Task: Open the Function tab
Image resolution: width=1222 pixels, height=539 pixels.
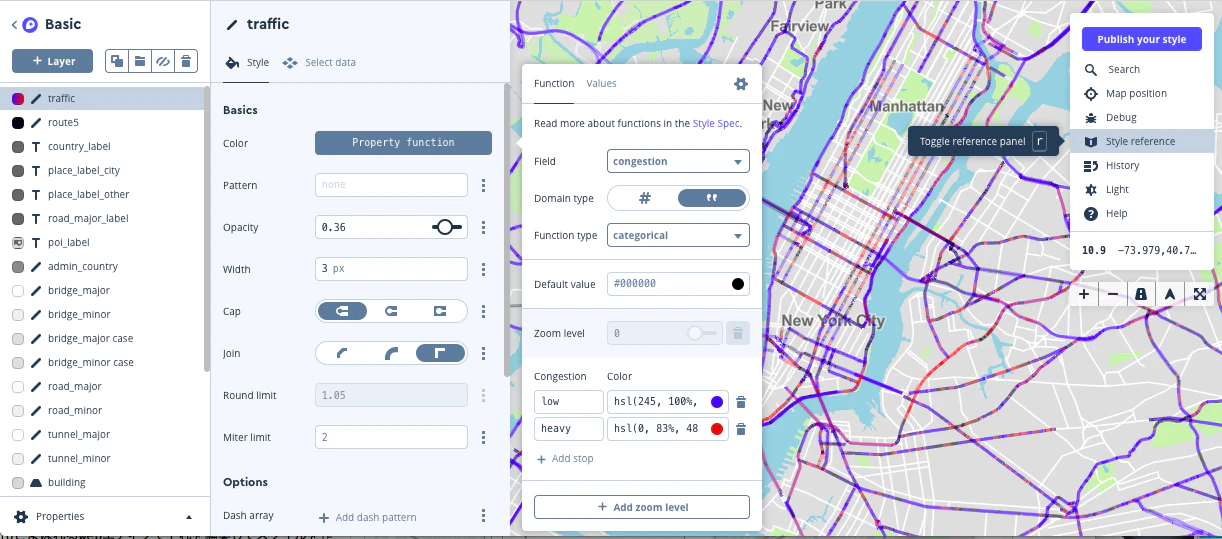Action: coord(554,84)
